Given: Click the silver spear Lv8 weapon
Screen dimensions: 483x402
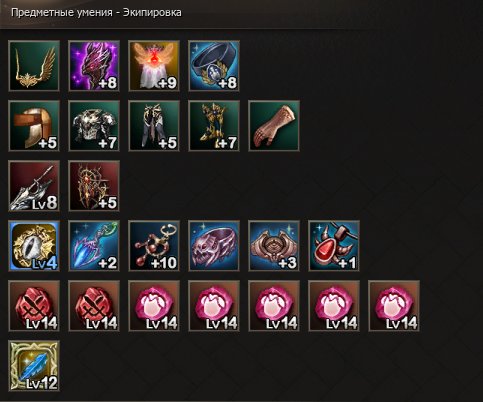Looking at the screenshot, I should click(34, 186).
